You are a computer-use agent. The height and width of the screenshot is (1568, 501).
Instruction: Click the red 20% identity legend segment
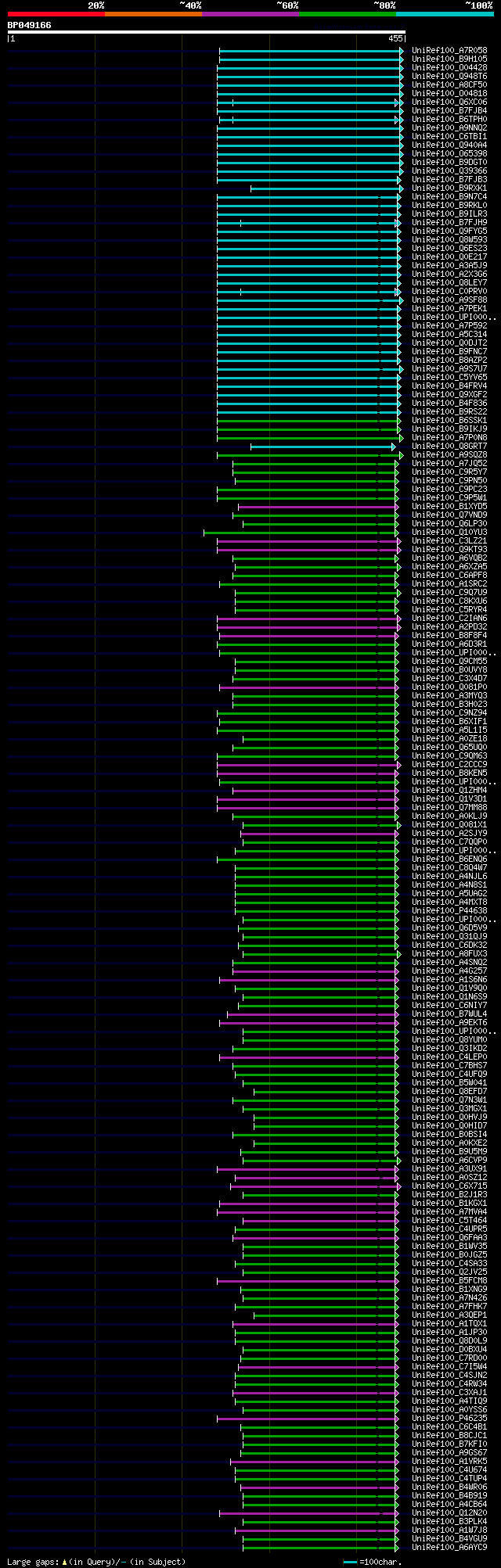56,14
